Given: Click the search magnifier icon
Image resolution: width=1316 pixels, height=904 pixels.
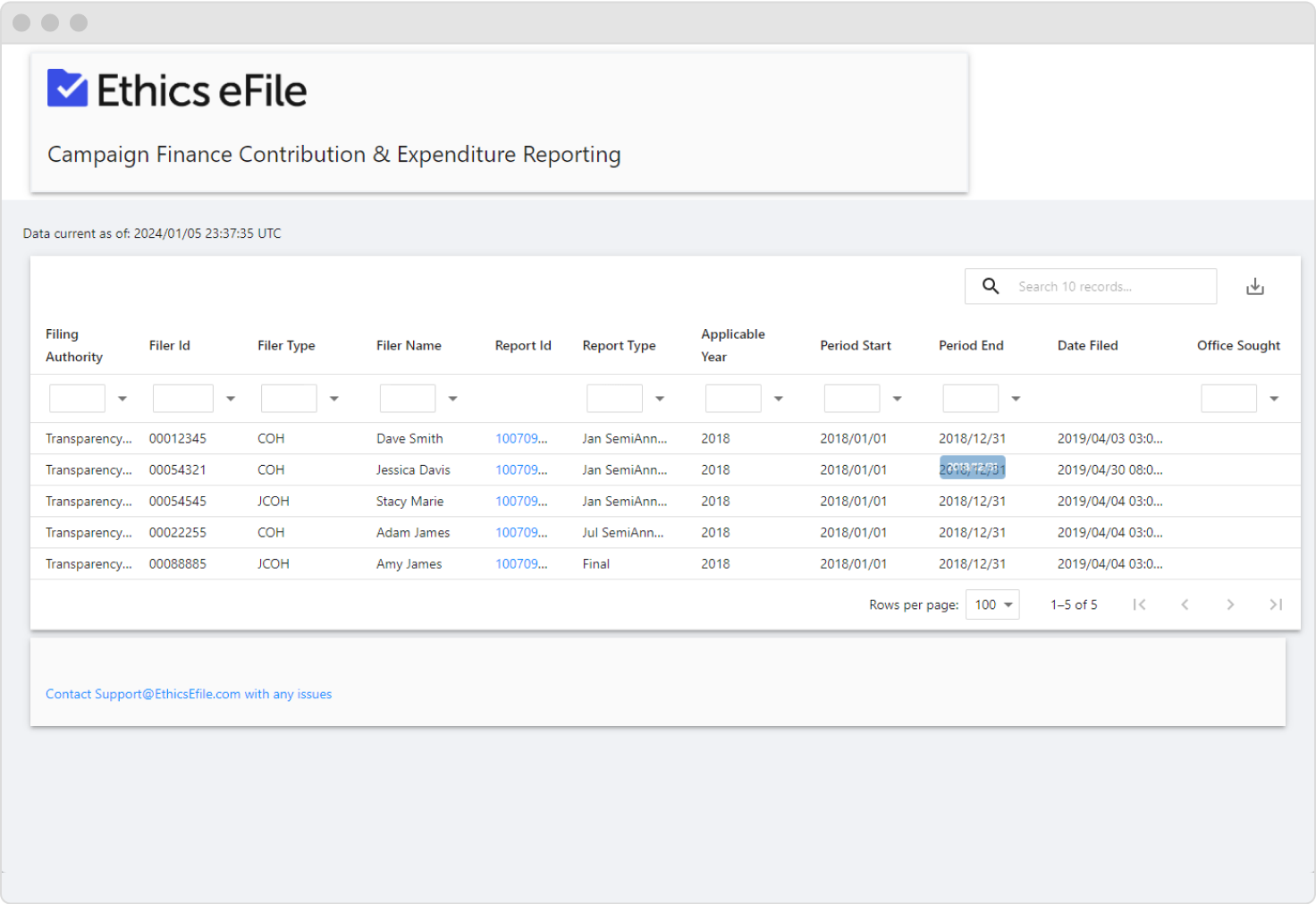Looking at the screenshot, I should click(x=991, y=286).
